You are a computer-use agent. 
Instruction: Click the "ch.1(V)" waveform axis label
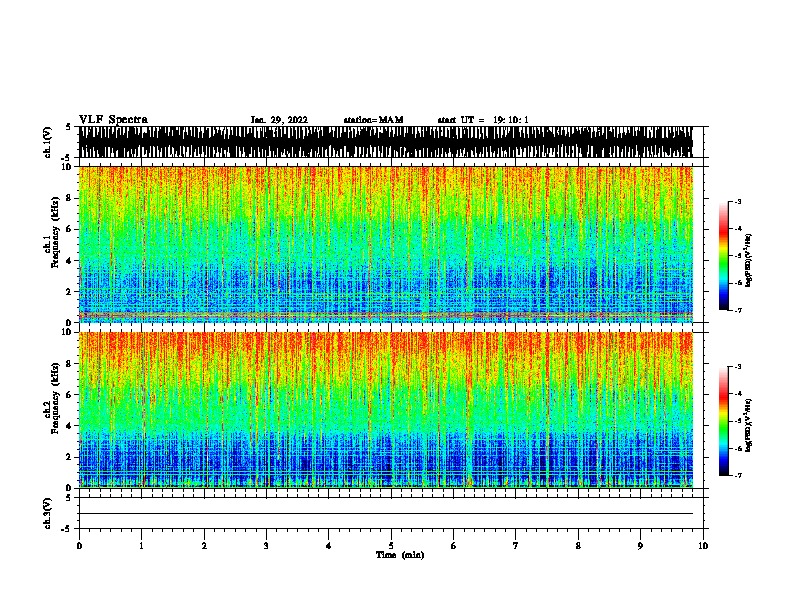click(x=47, y=142)
